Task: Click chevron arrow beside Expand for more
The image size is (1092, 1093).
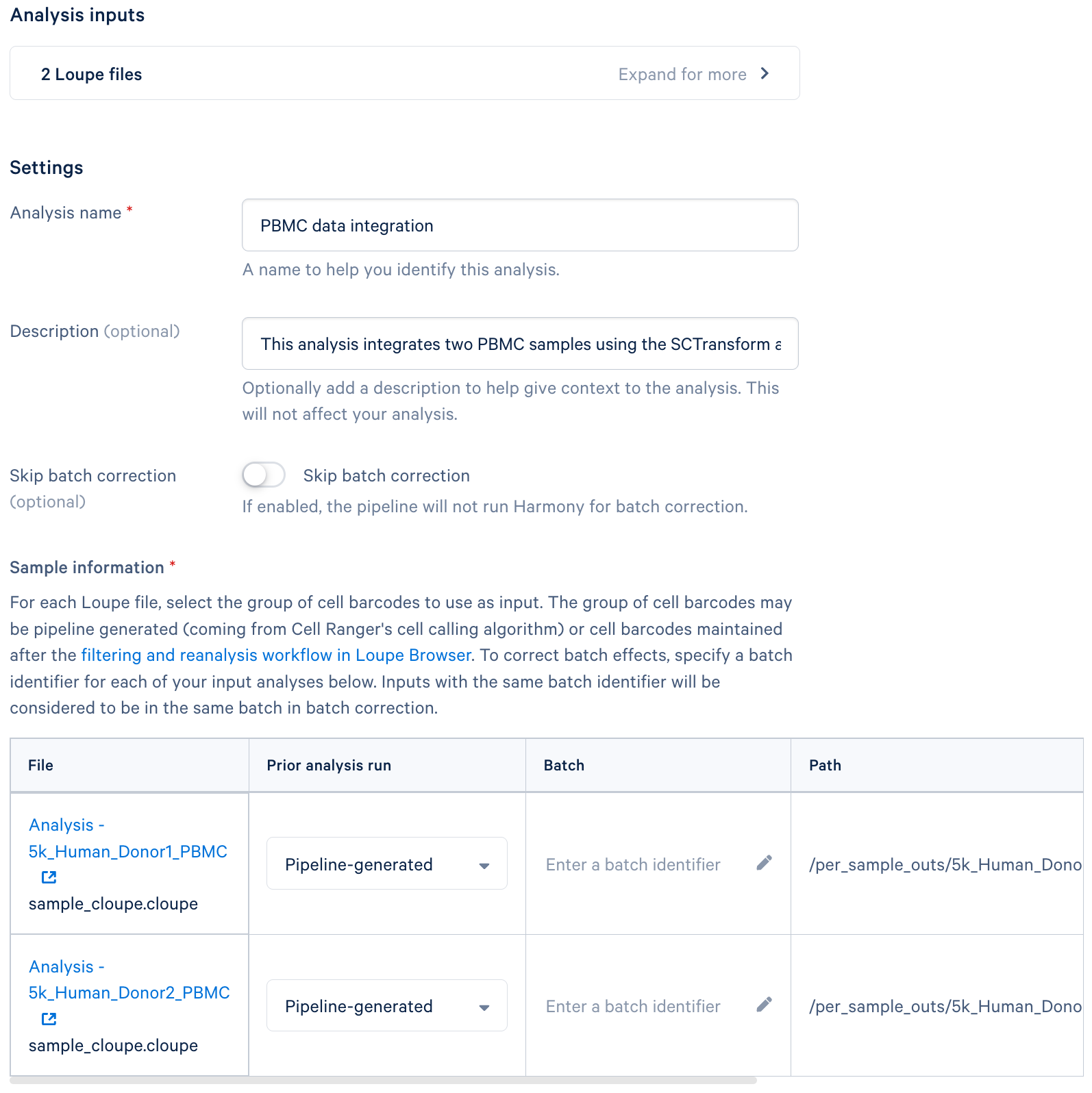Action: coord(765,73)
